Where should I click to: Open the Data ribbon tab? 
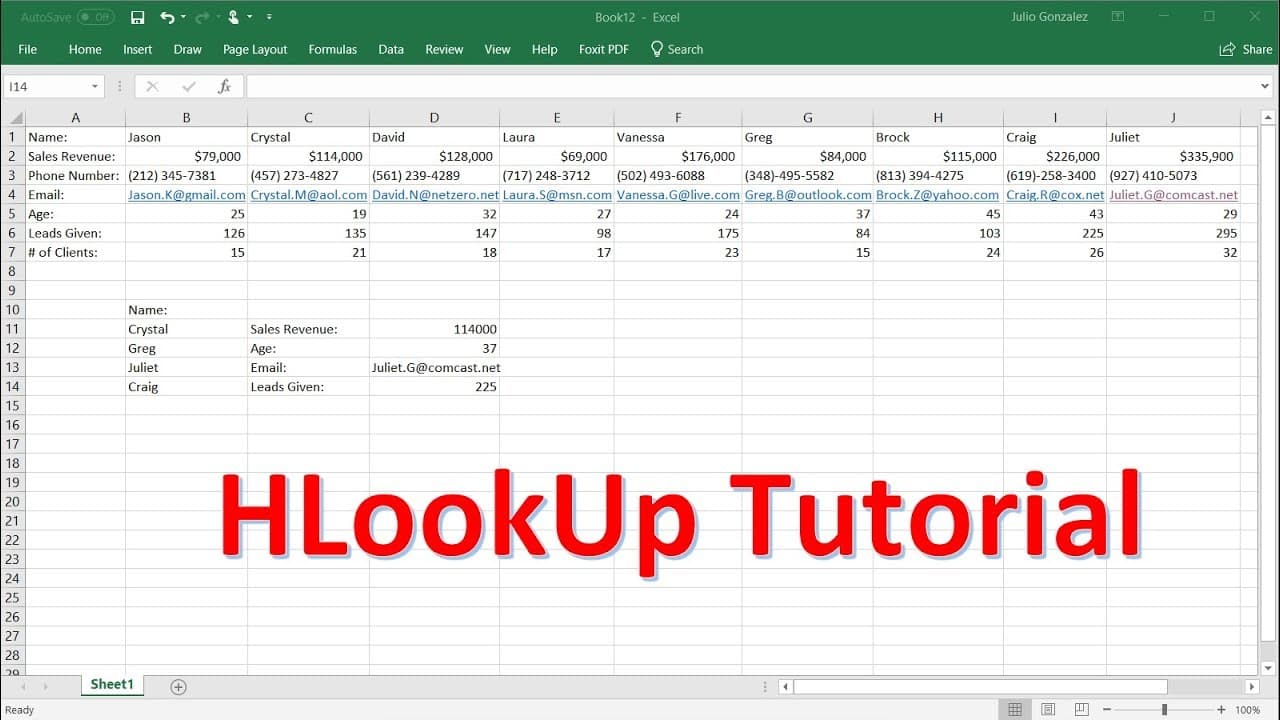pos(391,49)
